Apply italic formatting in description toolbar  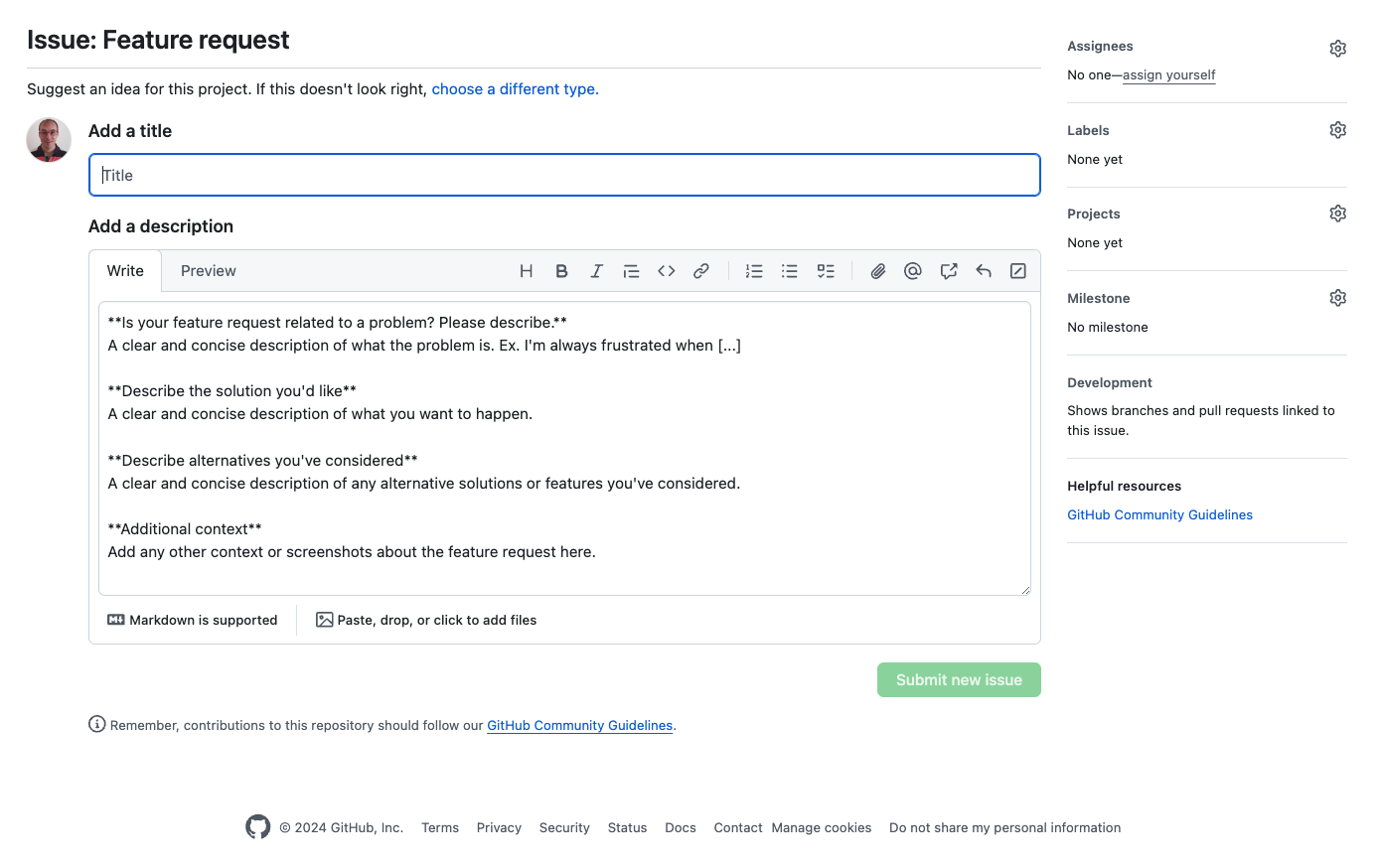[596, 271]
